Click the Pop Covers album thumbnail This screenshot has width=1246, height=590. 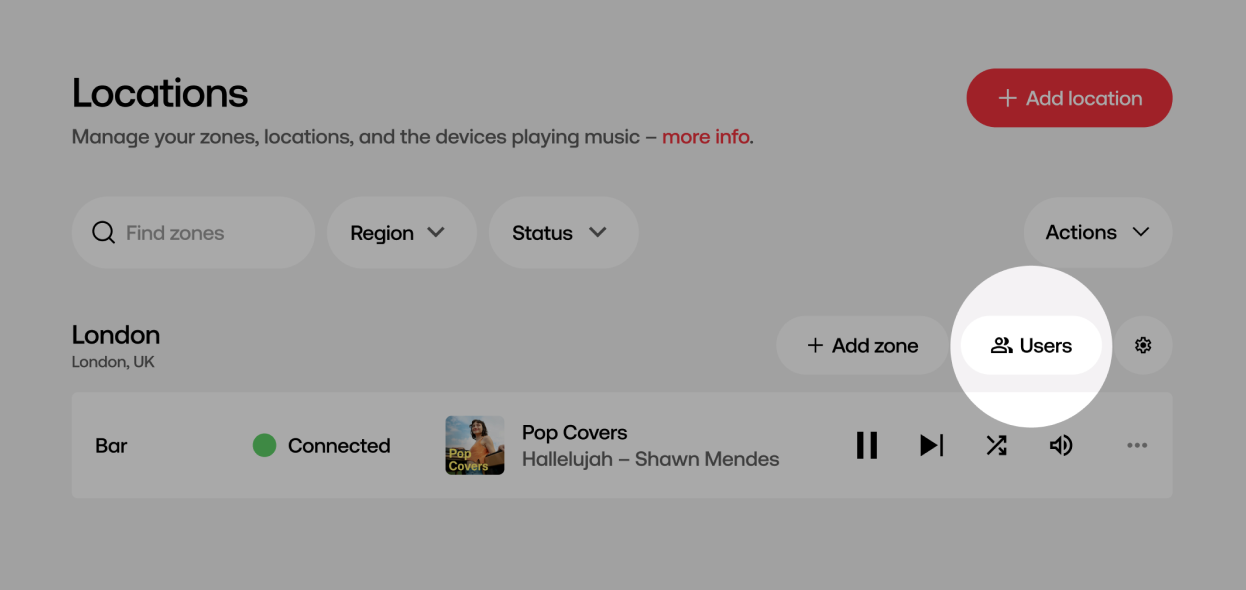tap(475, 445)
